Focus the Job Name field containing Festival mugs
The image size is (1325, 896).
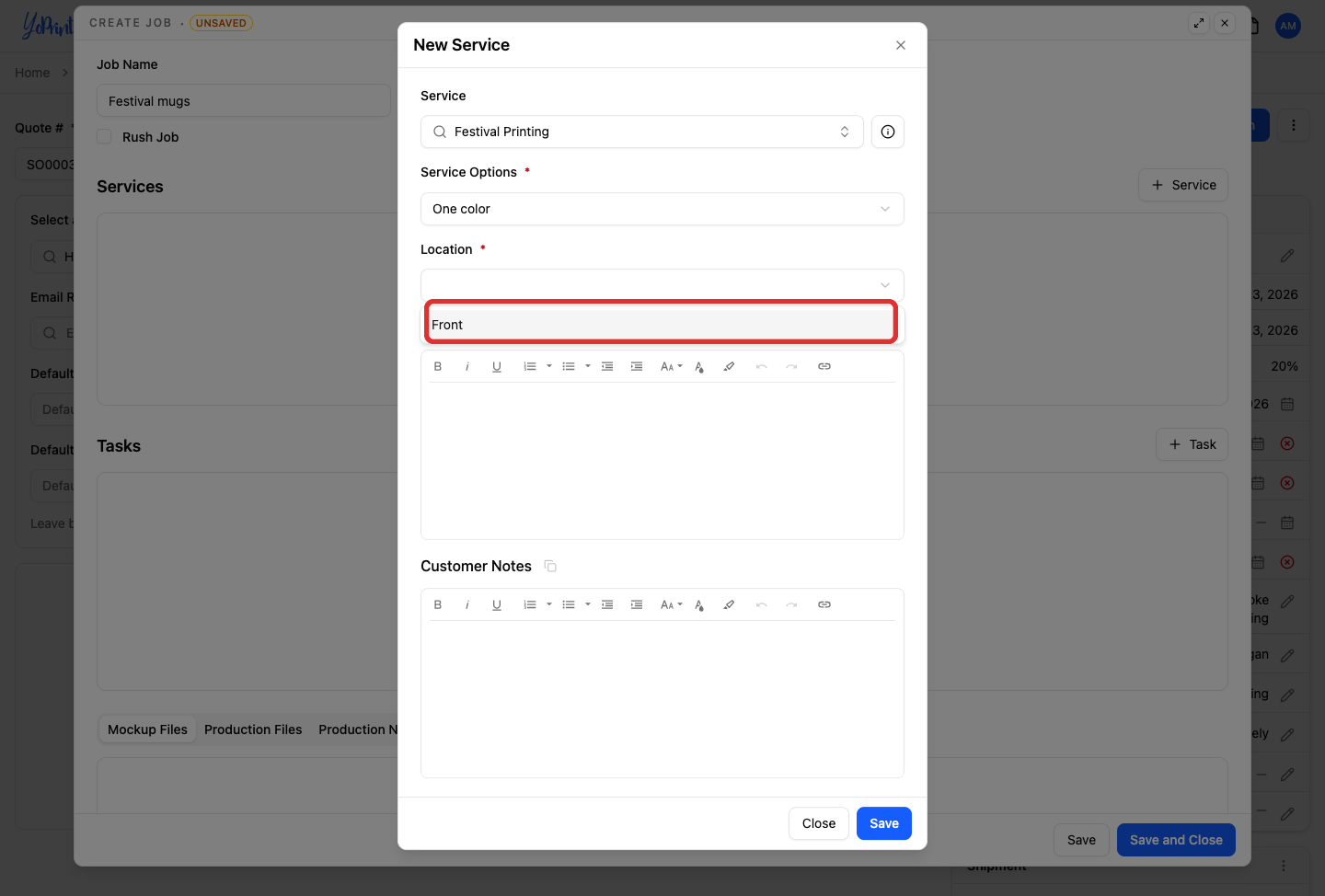click(x=244, y=101)
